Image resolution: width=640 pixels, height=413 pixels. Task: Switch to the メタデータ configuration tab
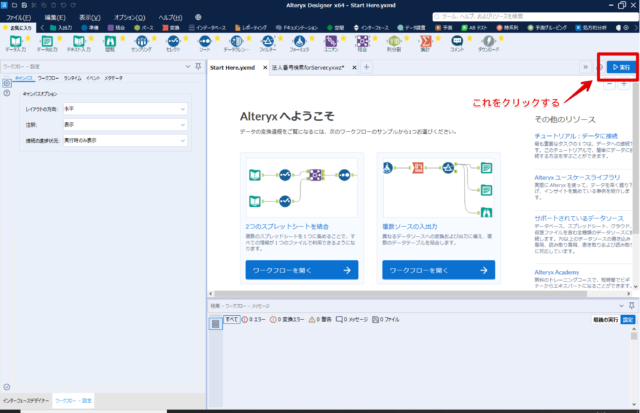tap(113, 78)
